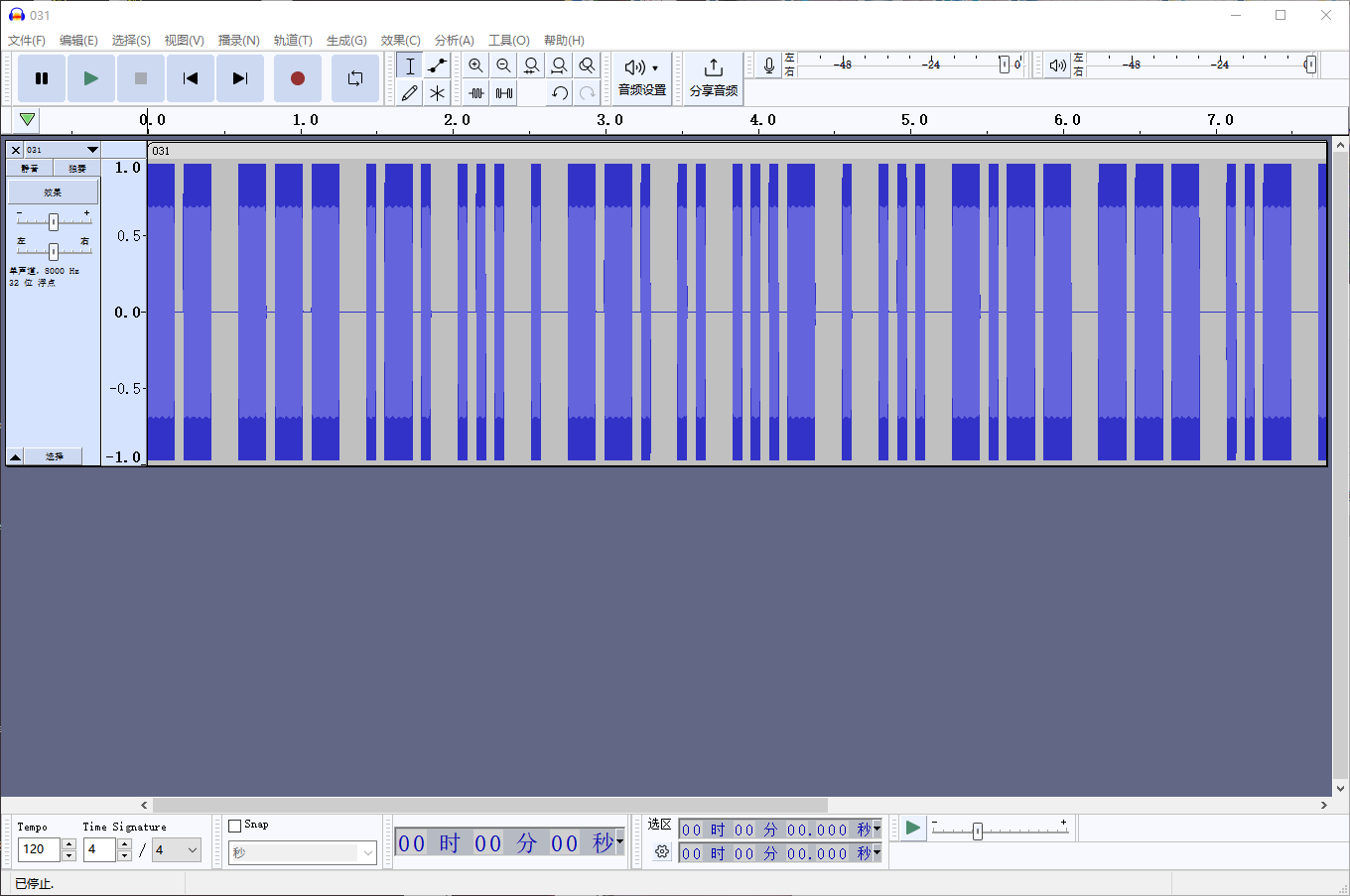Select the pencil Draw tool
The height and width of the screenshot is (896, 1350).
pyautogui.click(x=410, y=93)
